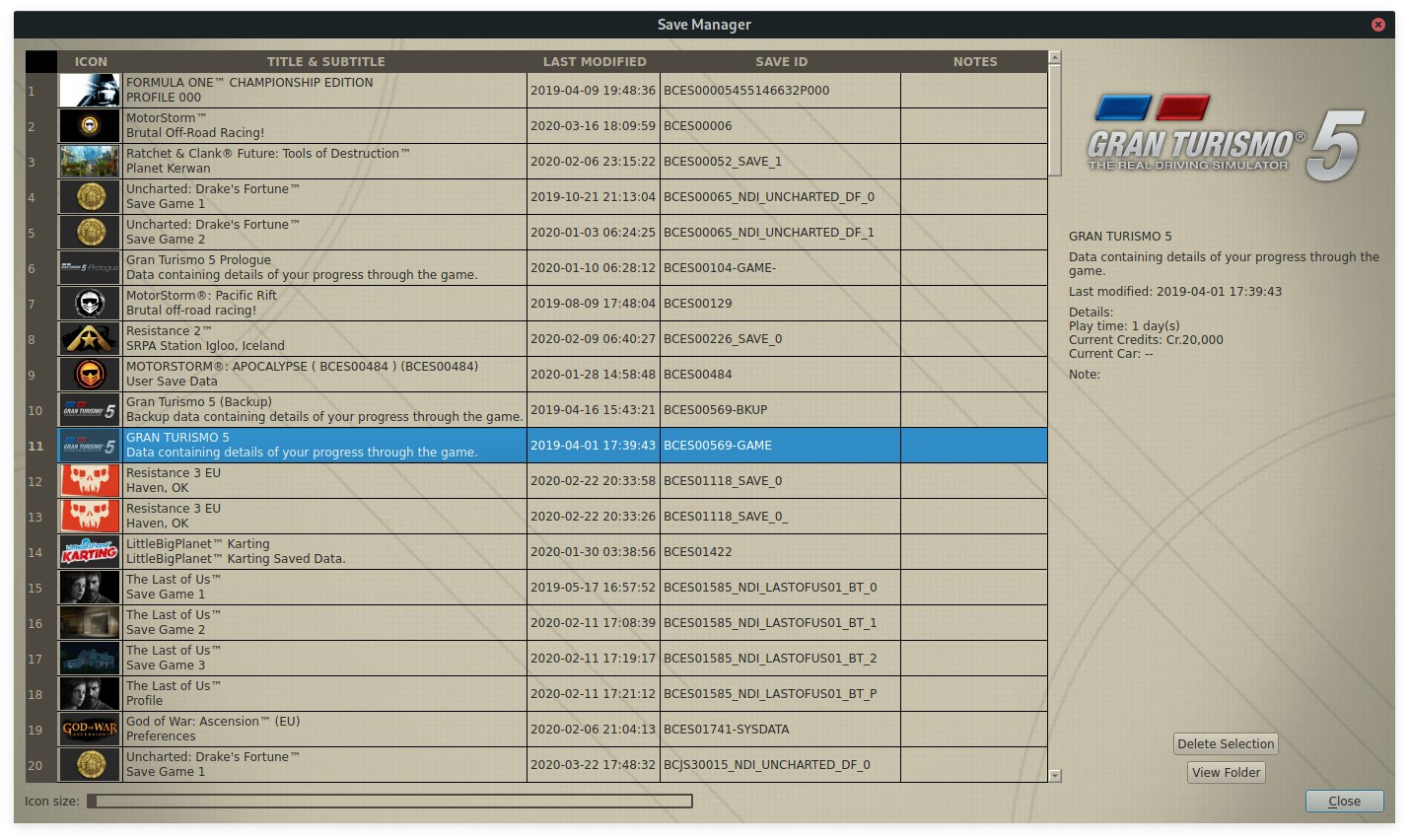Image resolution: width=1409 pixels, height=840 pixels.
Task: Sort the table by SAVE ID header
Action: pos(781,61)
